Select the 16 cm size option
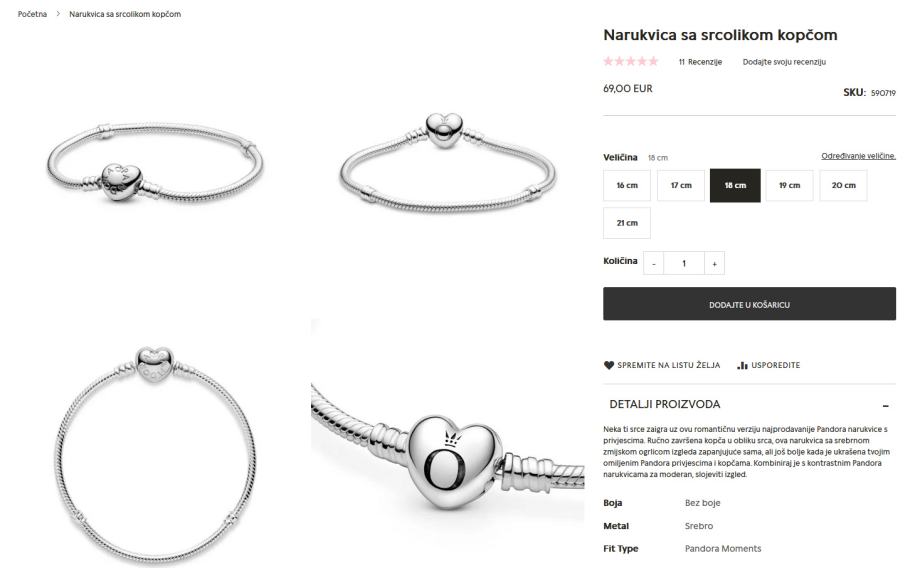This screenshot has height=568, width=920. (627, 185)
